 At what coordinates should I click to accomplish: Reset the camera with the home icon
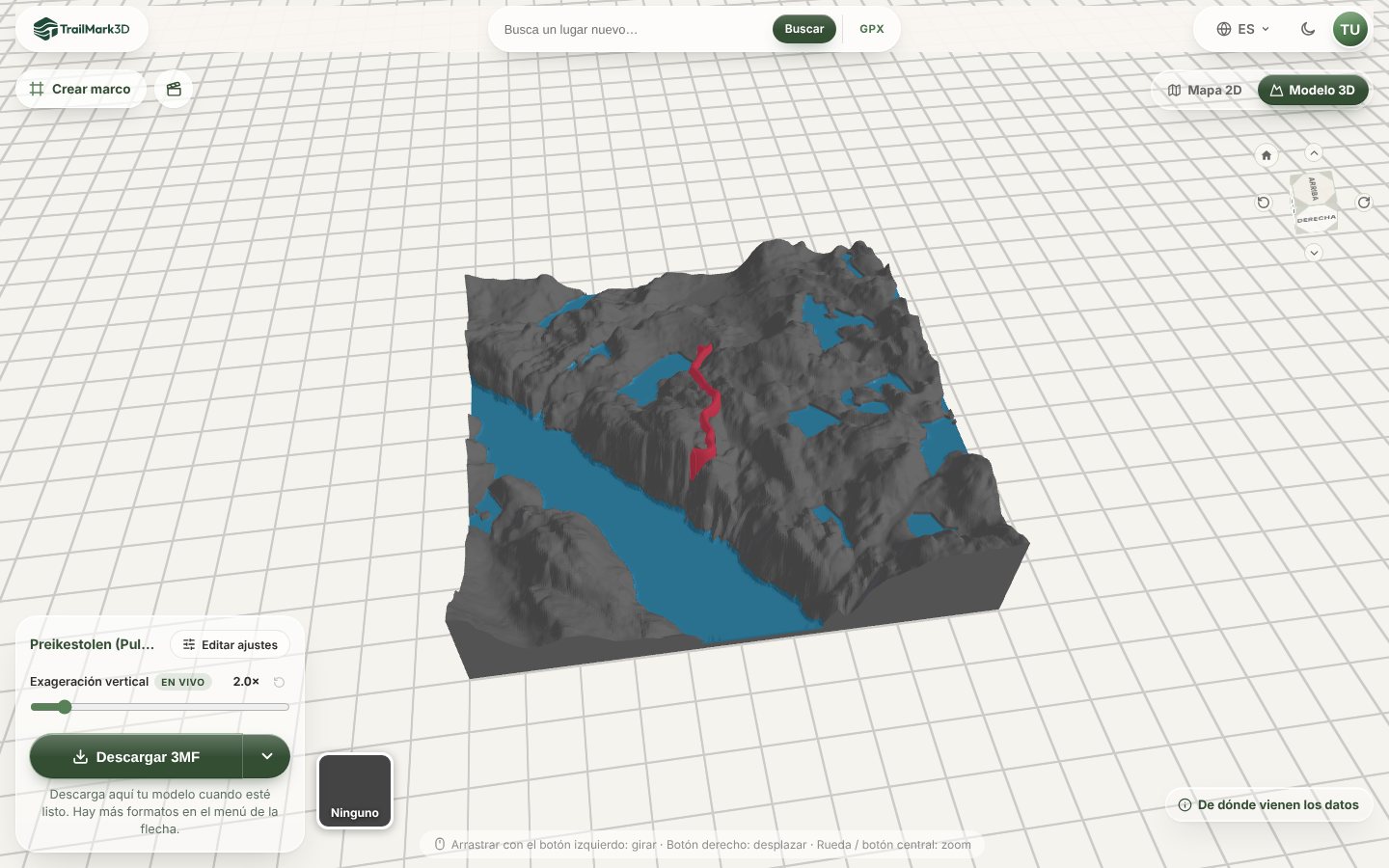1266,154
